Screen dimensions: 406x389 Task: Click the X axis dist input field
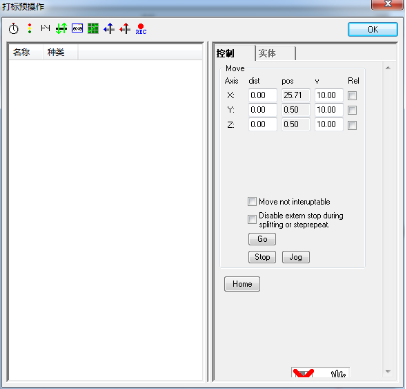click(263, 95)
